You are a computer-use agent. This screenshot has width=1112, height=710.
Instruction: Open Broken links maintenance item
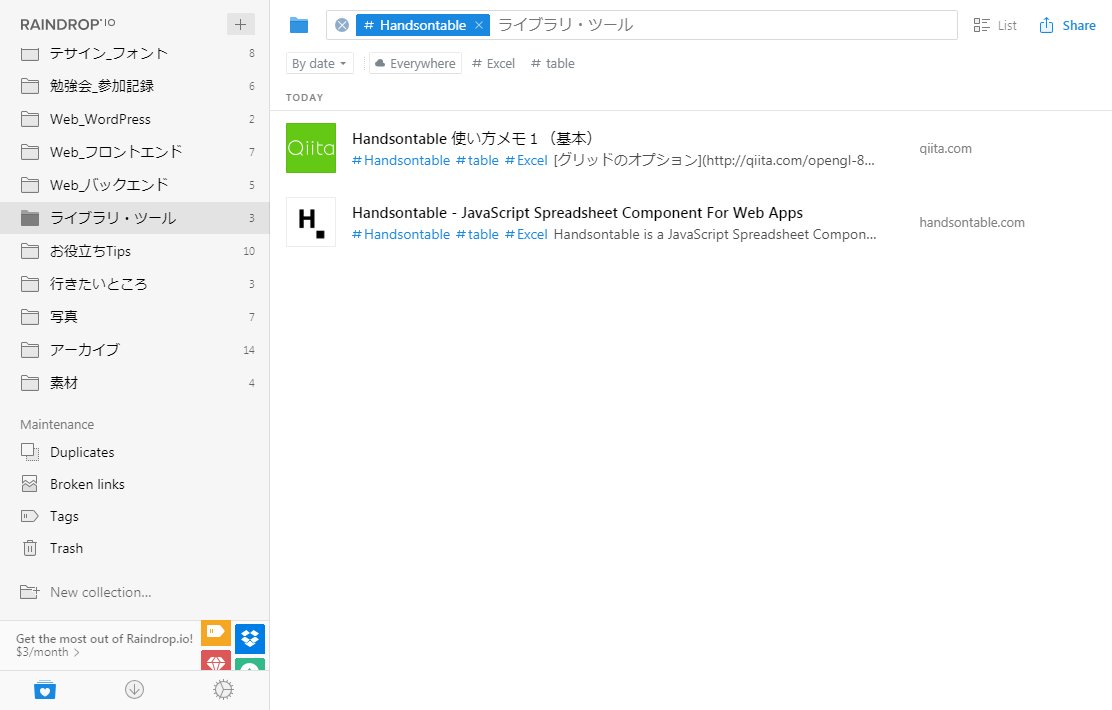(135, 484)
